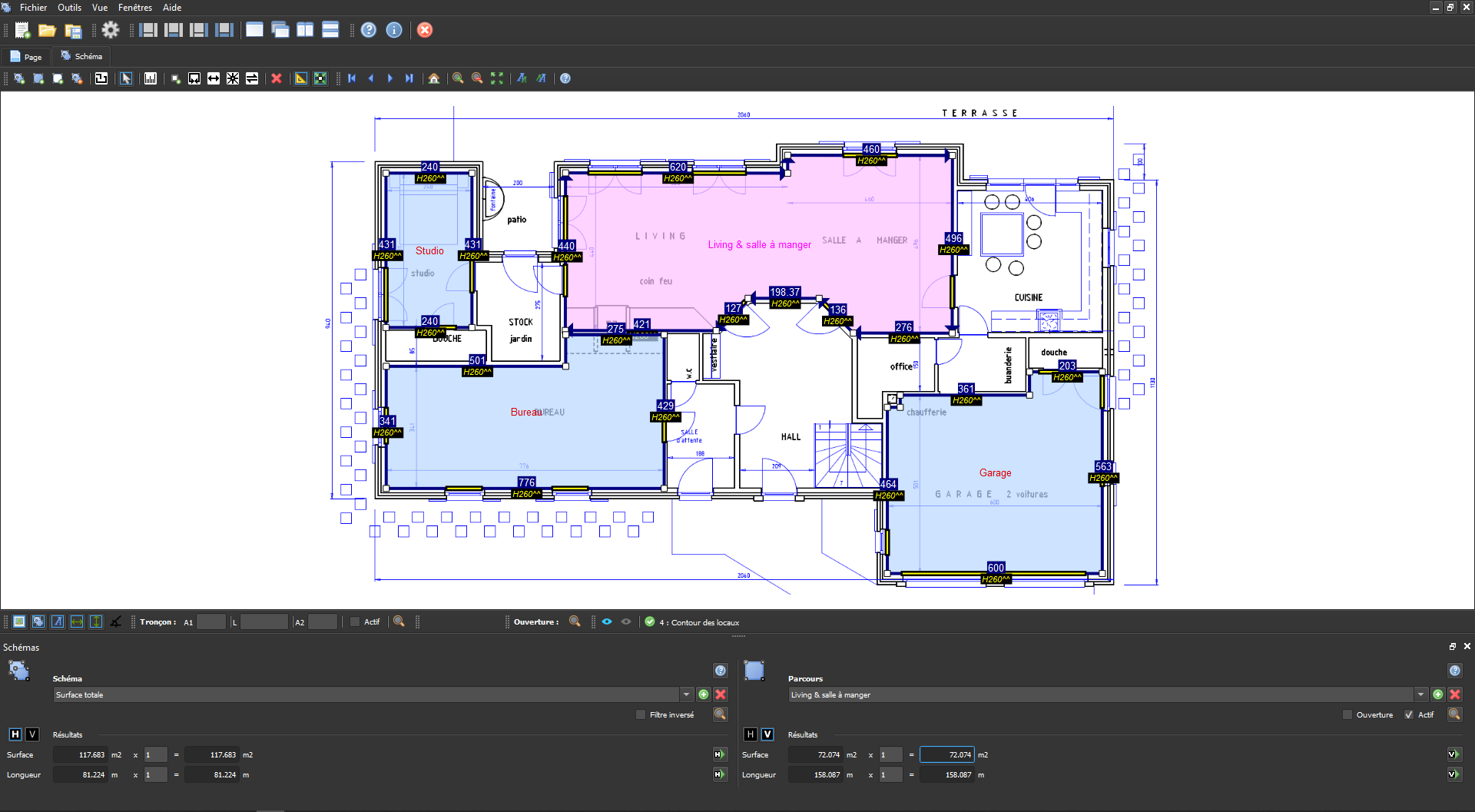Open help in the Parcours panel
1475x812 pixels.
[1455, 671]
